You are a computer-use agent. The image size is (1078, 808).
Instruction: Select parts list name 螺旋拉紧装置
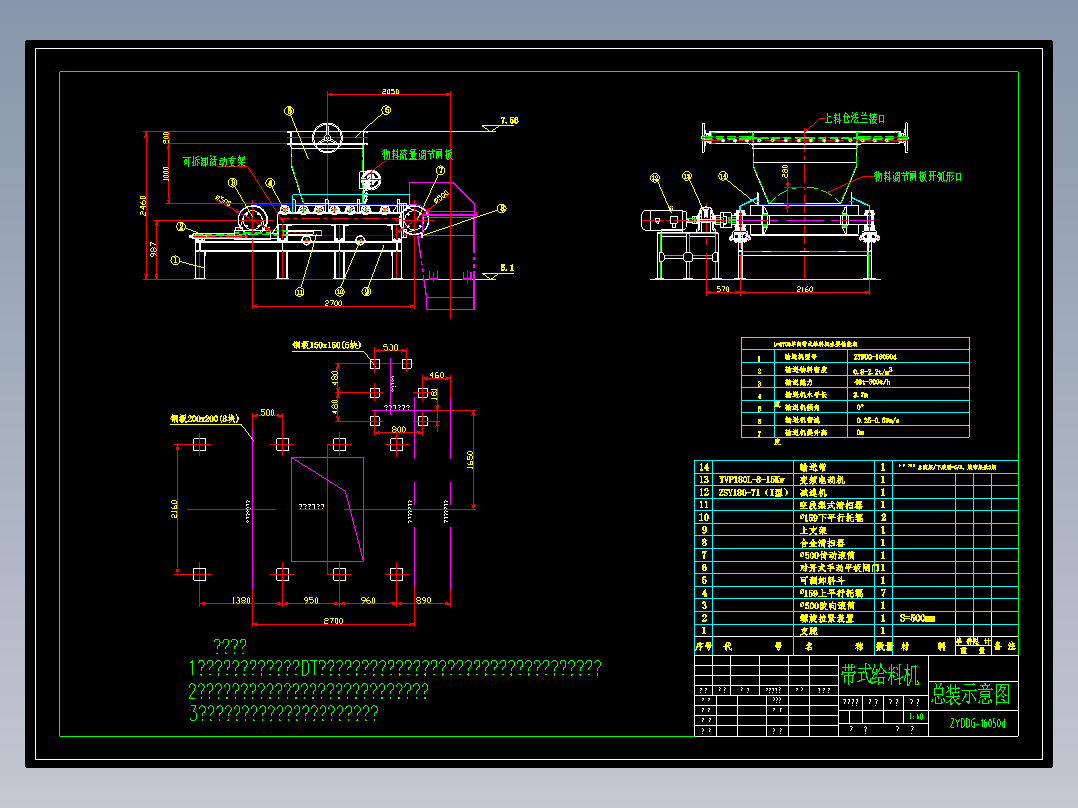[x=826, y=618]
